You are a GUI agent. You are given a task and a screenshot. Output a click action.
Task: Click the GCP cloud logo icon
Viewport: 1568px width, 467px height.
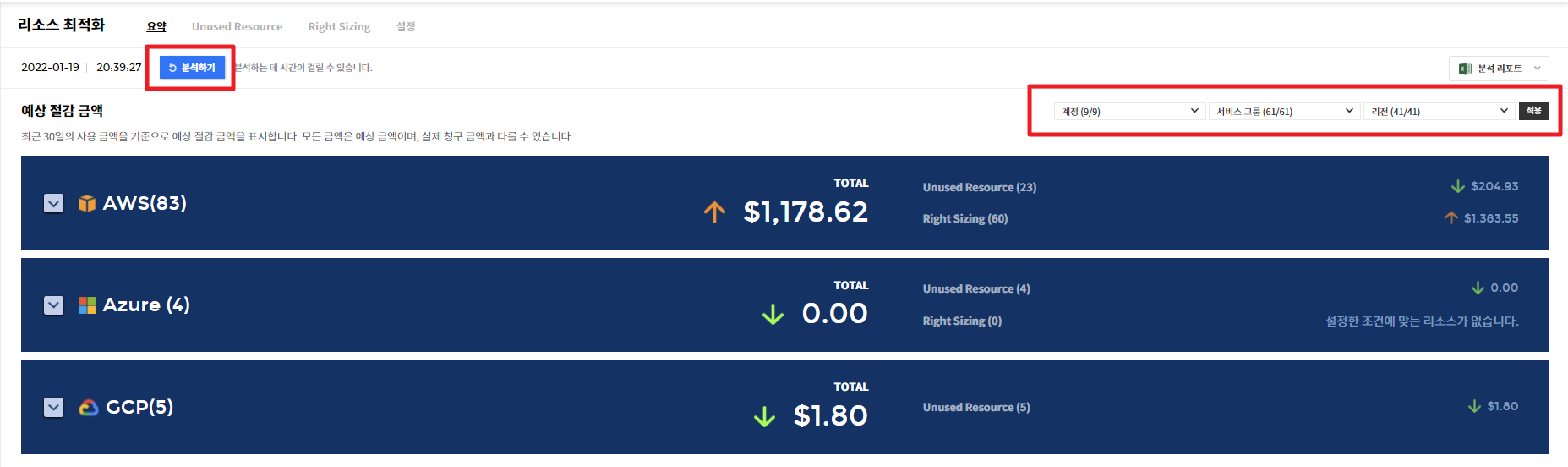click(89, 408)
